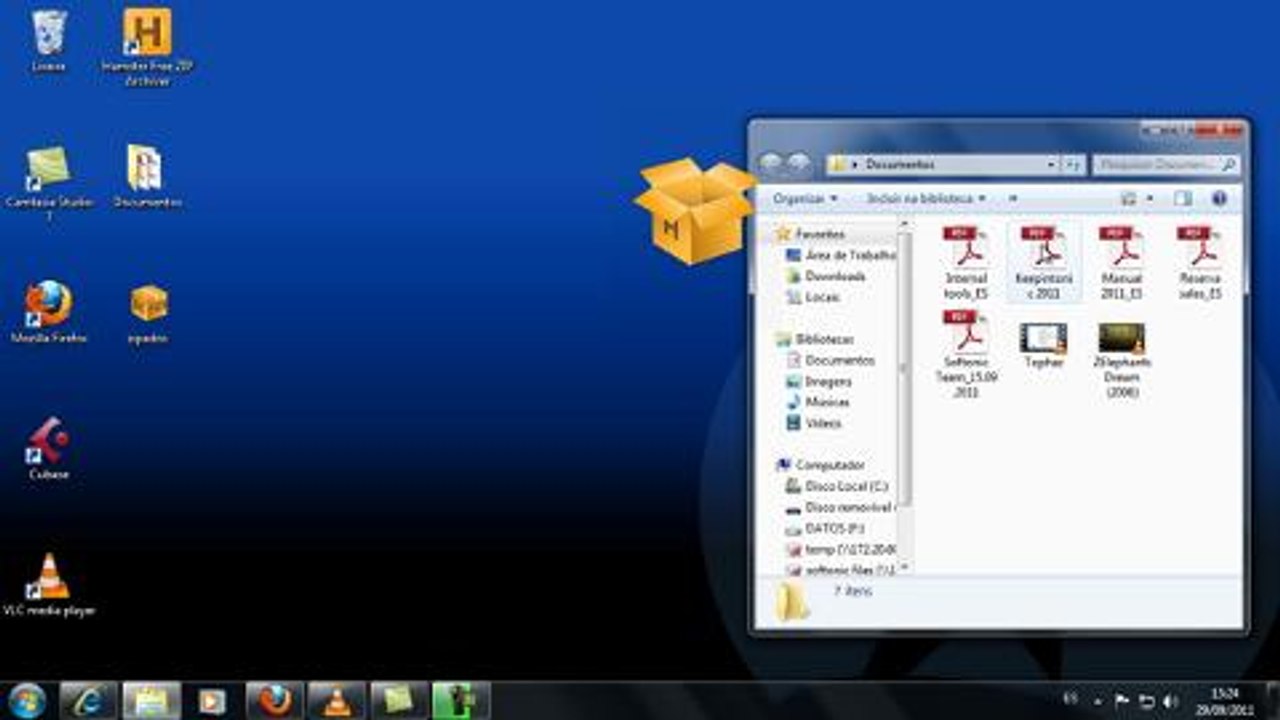This screenshot has height=720, width=1280.
Task: Open Locais in the navigation pane
Action: coord(813,297)
